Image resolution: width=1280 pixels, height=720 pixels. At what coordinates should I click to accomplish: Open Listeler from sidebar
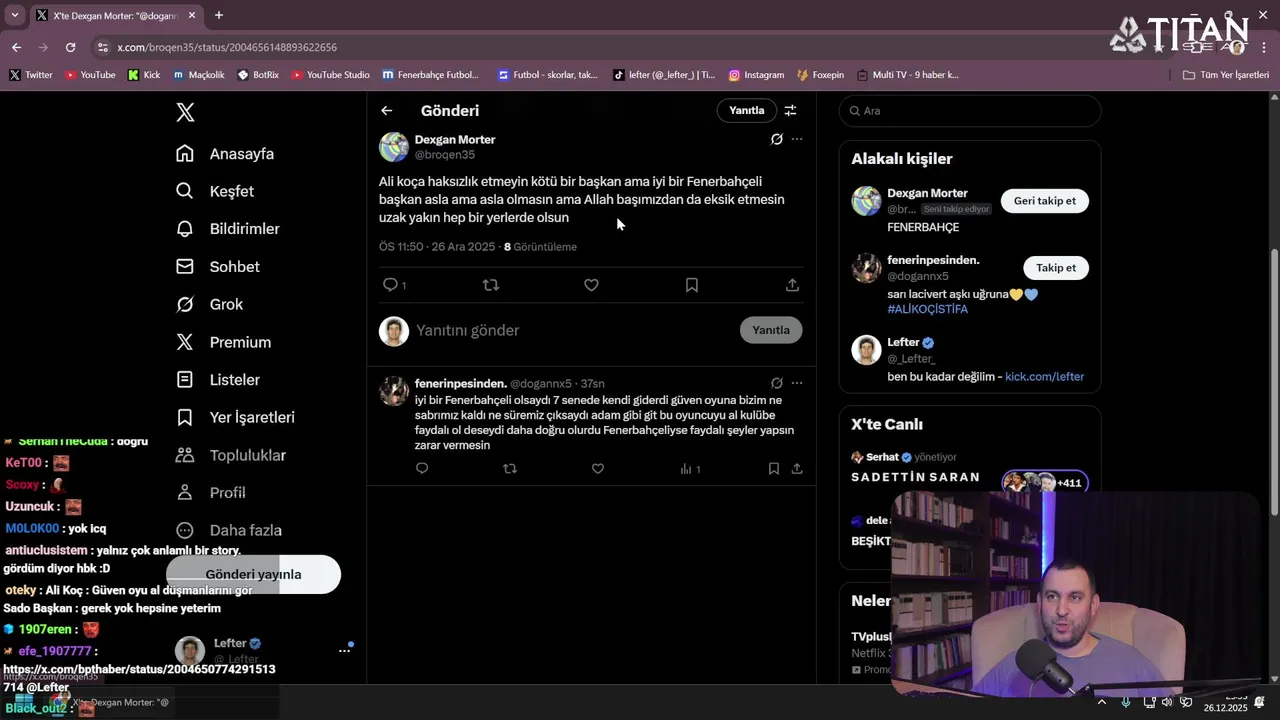pyautogui.click(x=218, y=380)
